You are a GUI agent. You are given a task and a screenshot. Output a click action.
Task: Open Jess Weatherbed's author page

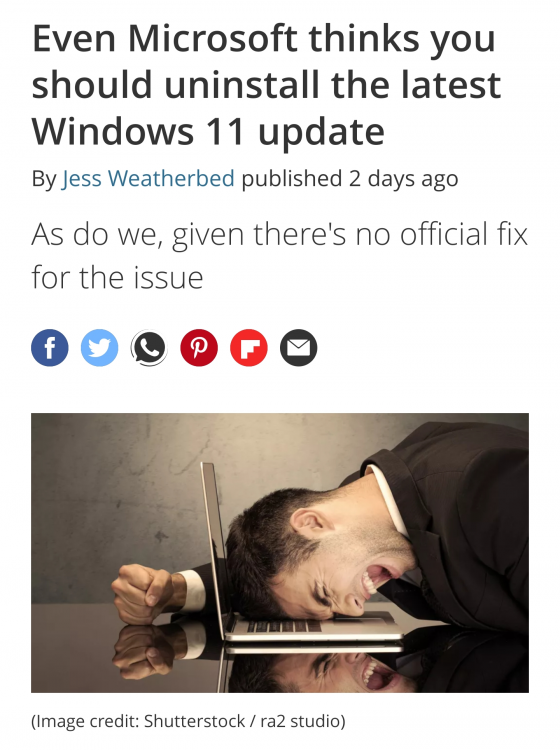(148, 178)
